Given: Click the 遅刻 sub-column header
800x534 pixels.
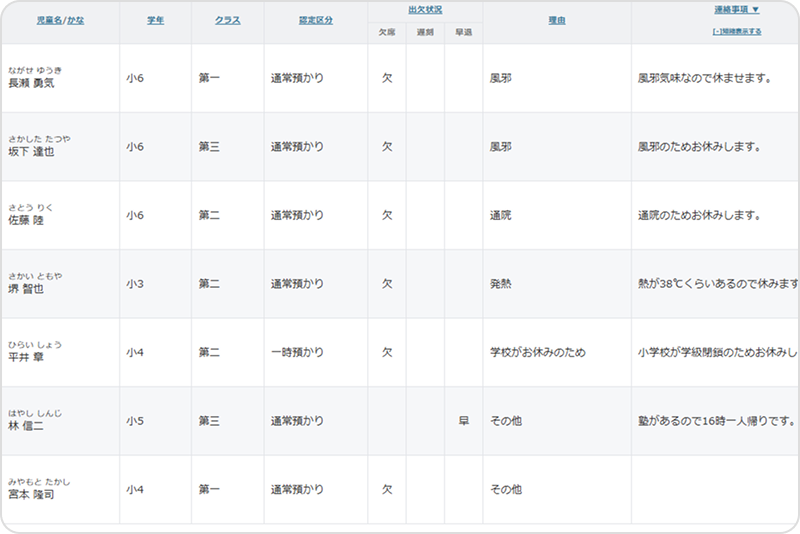Looking at the screenshot, I should (425, 32).
